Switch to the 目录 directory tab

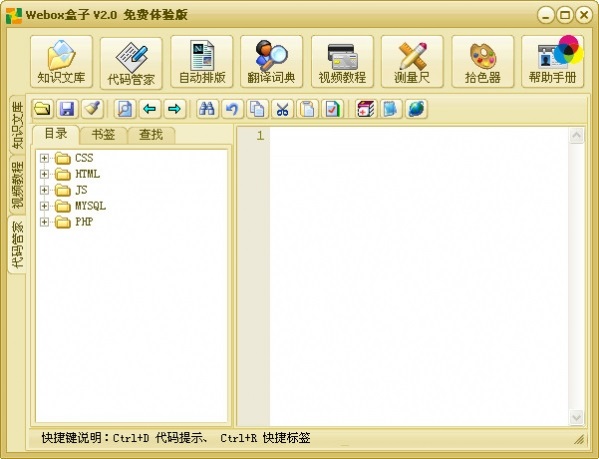point(56,134)
